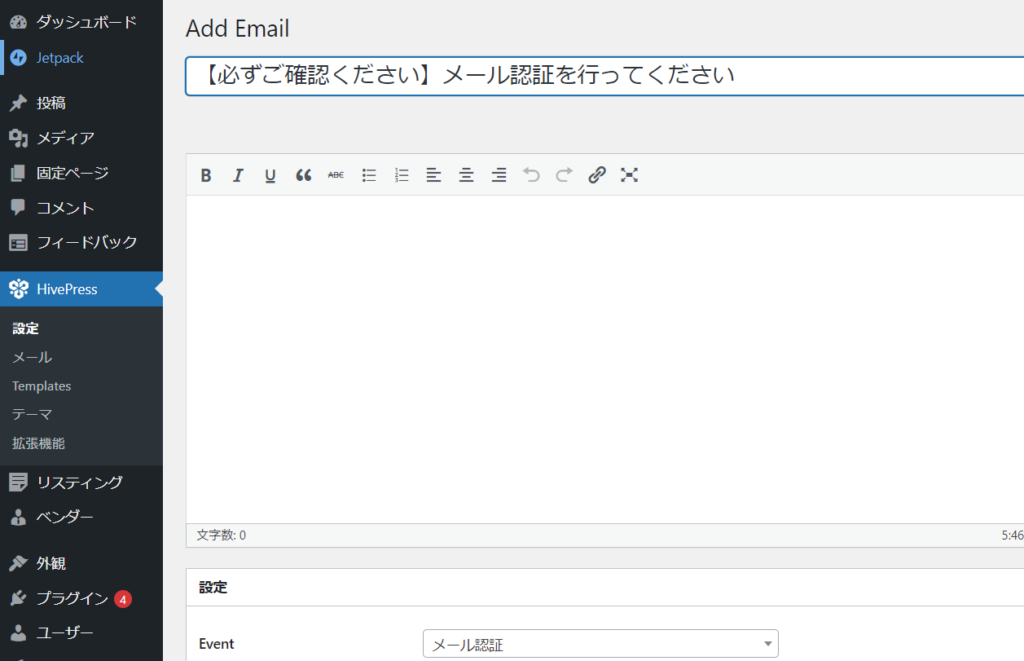The width and height of the screenshot is (1024, 661).
Task: Click the underline toolbar icon
Action: pyautogui.click(x=270, y=175)
